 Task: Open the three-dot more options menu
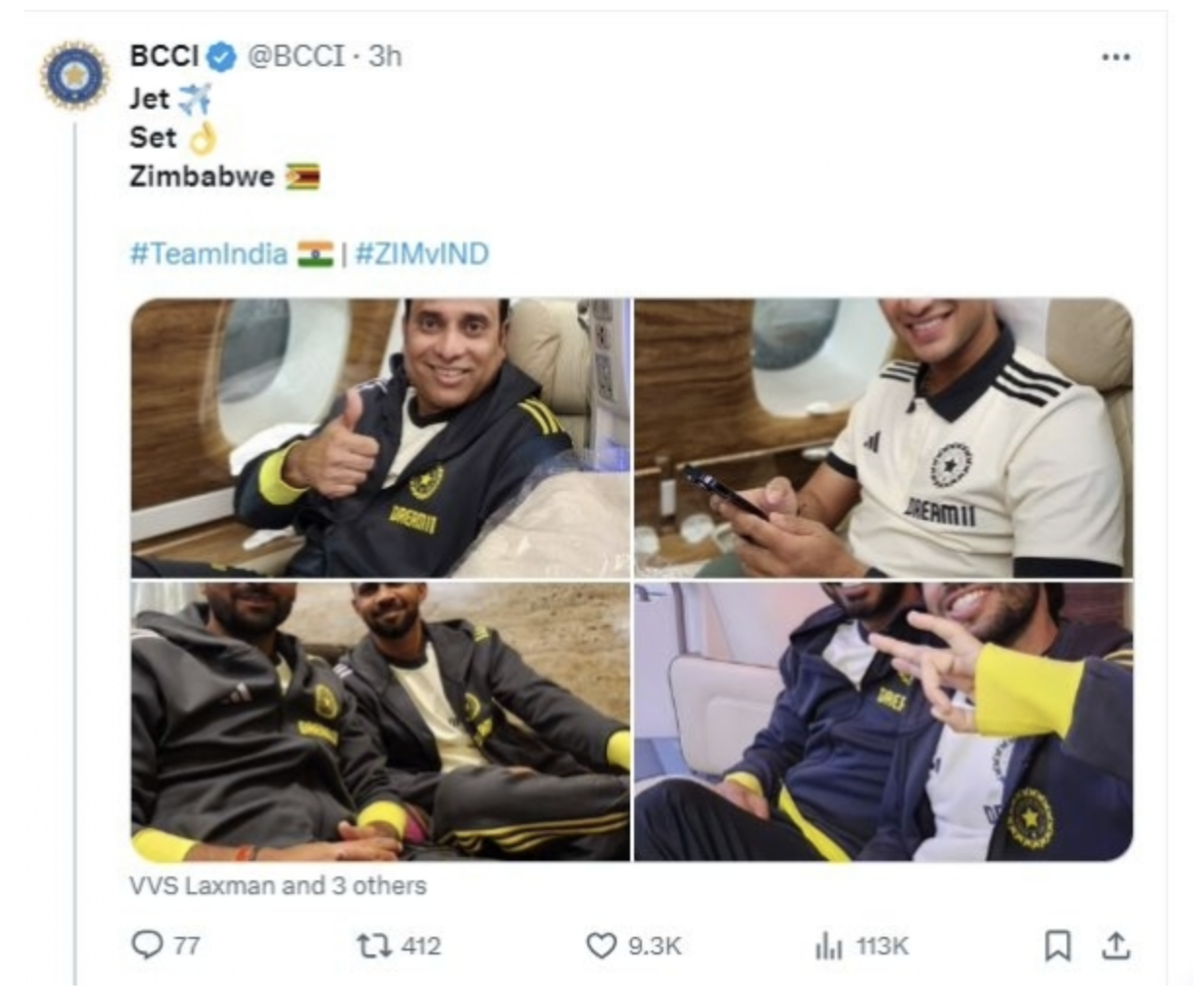(x=1115, y=57)
